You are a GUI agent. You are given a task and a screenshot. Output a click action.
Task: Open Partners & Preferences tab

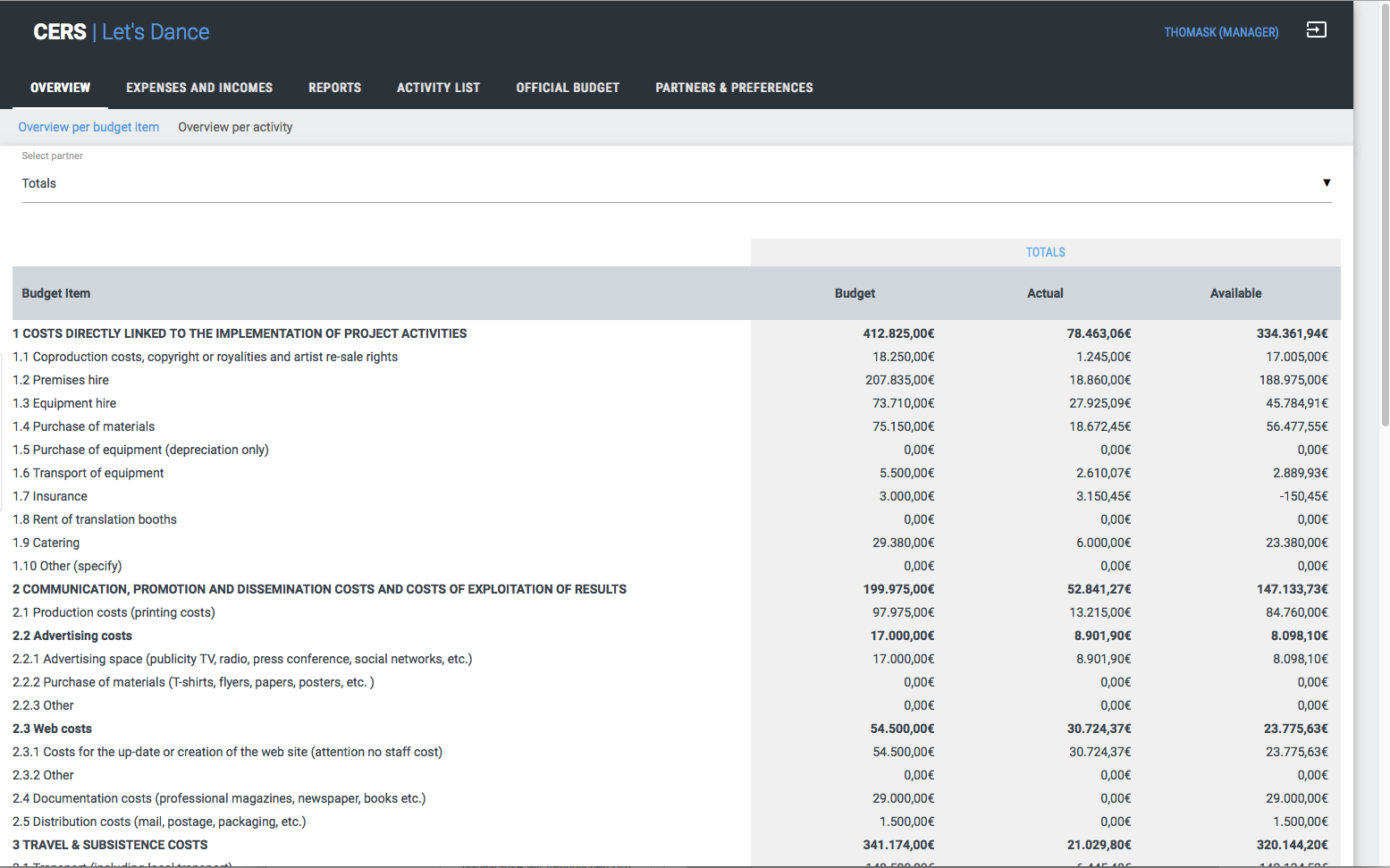[x=734, y=88]
